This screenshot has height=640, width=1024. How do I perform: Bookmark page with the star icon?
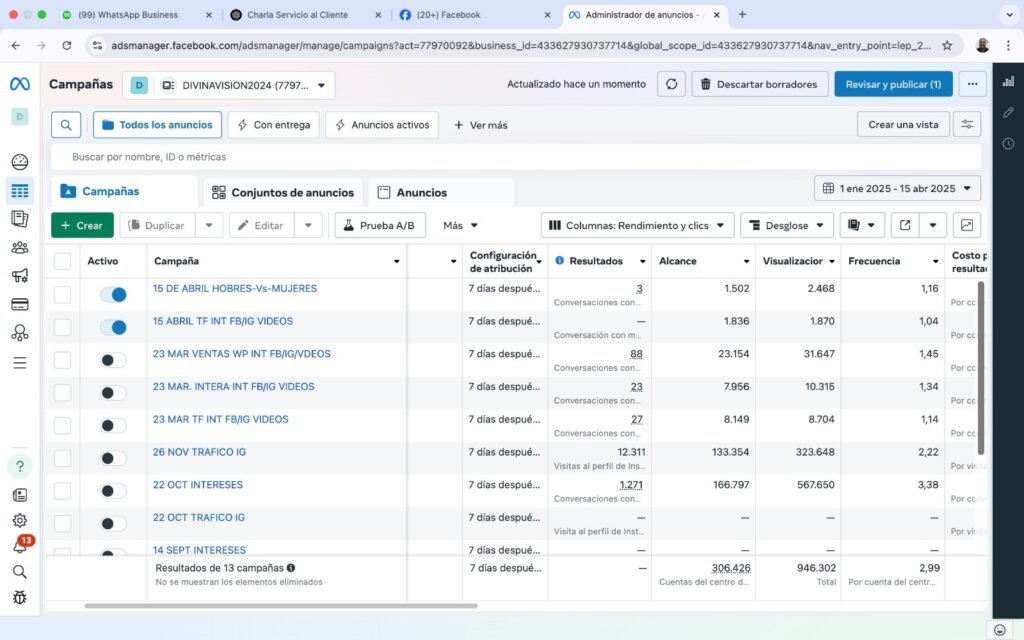tap(947, 45)
